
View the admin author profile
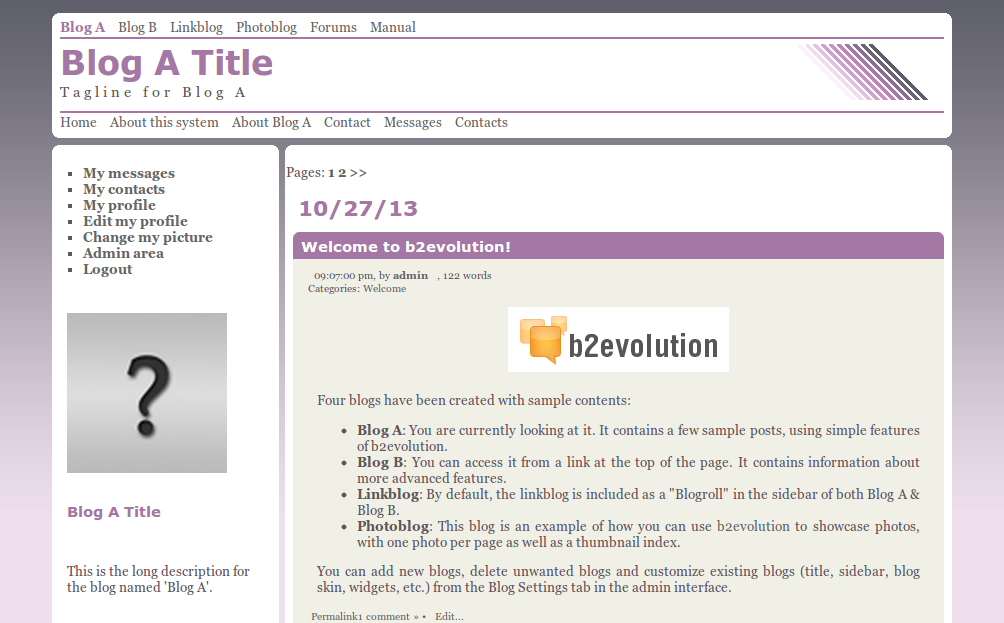tap(410, 276)
